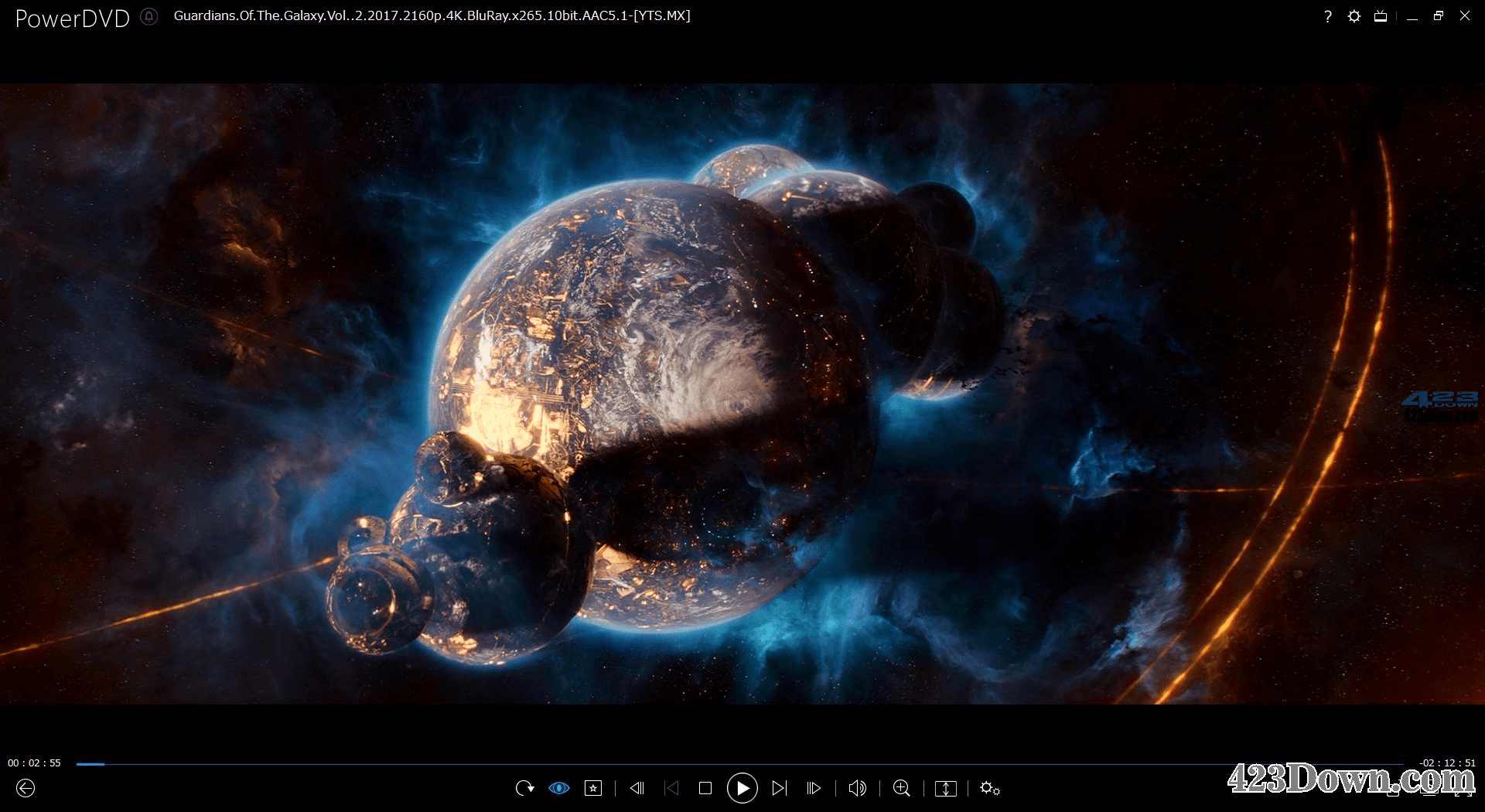The image size is (1485, 812).
Task: Stop playback using the stop icon
Action: [705, 788]
